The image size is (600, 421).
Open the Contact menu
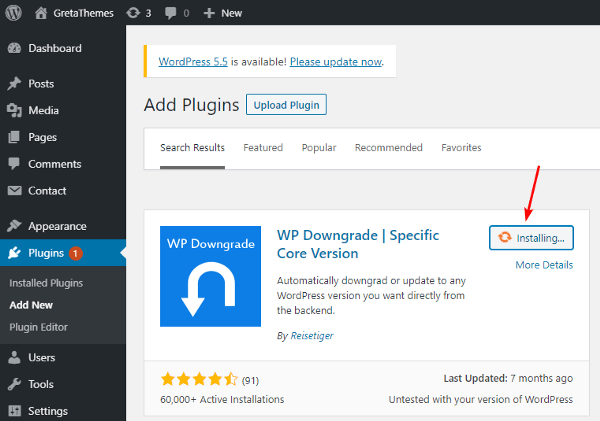click(x=47, y=191)
